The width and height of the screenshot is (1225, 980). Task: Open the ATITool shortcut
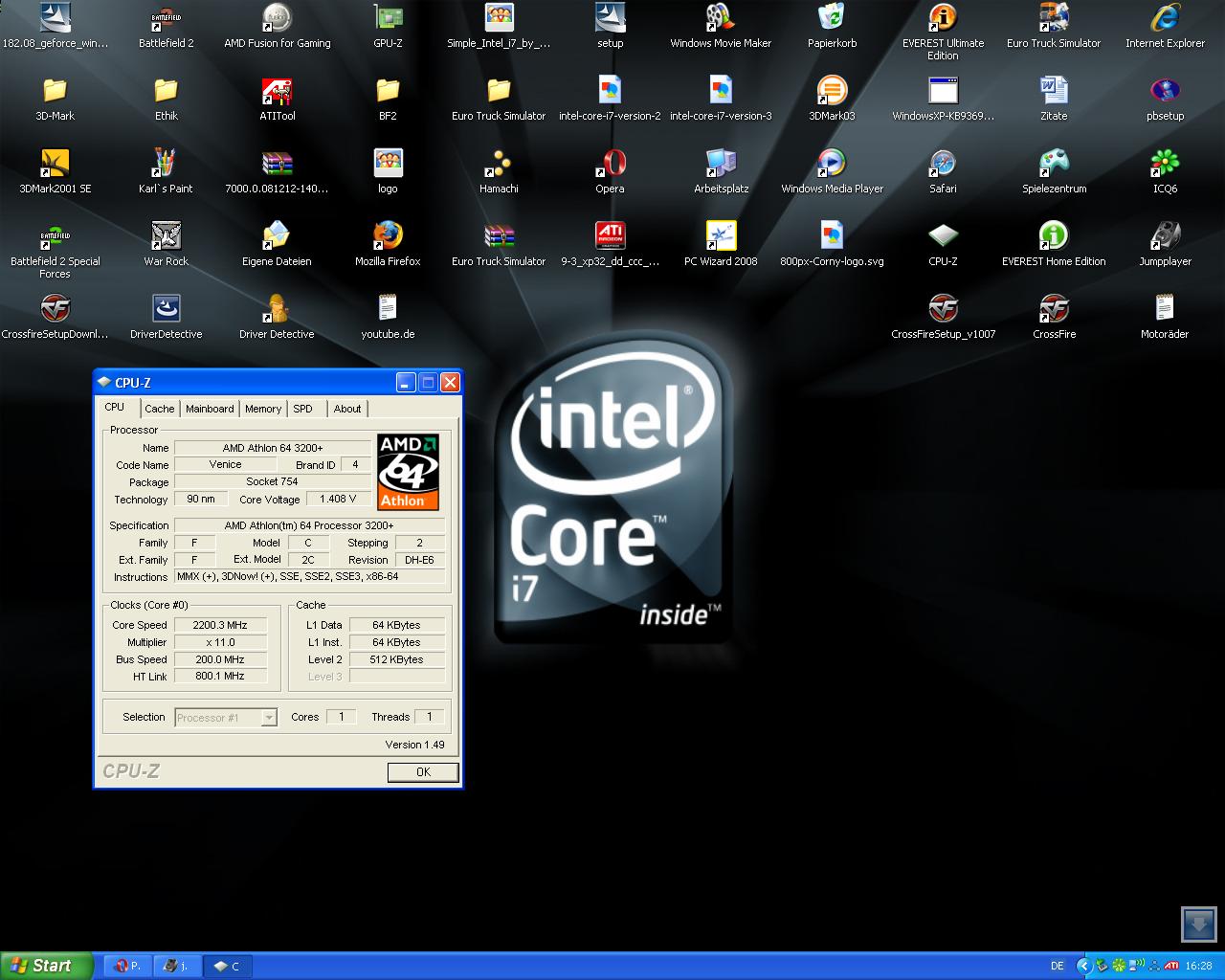[x=277, y=99]
